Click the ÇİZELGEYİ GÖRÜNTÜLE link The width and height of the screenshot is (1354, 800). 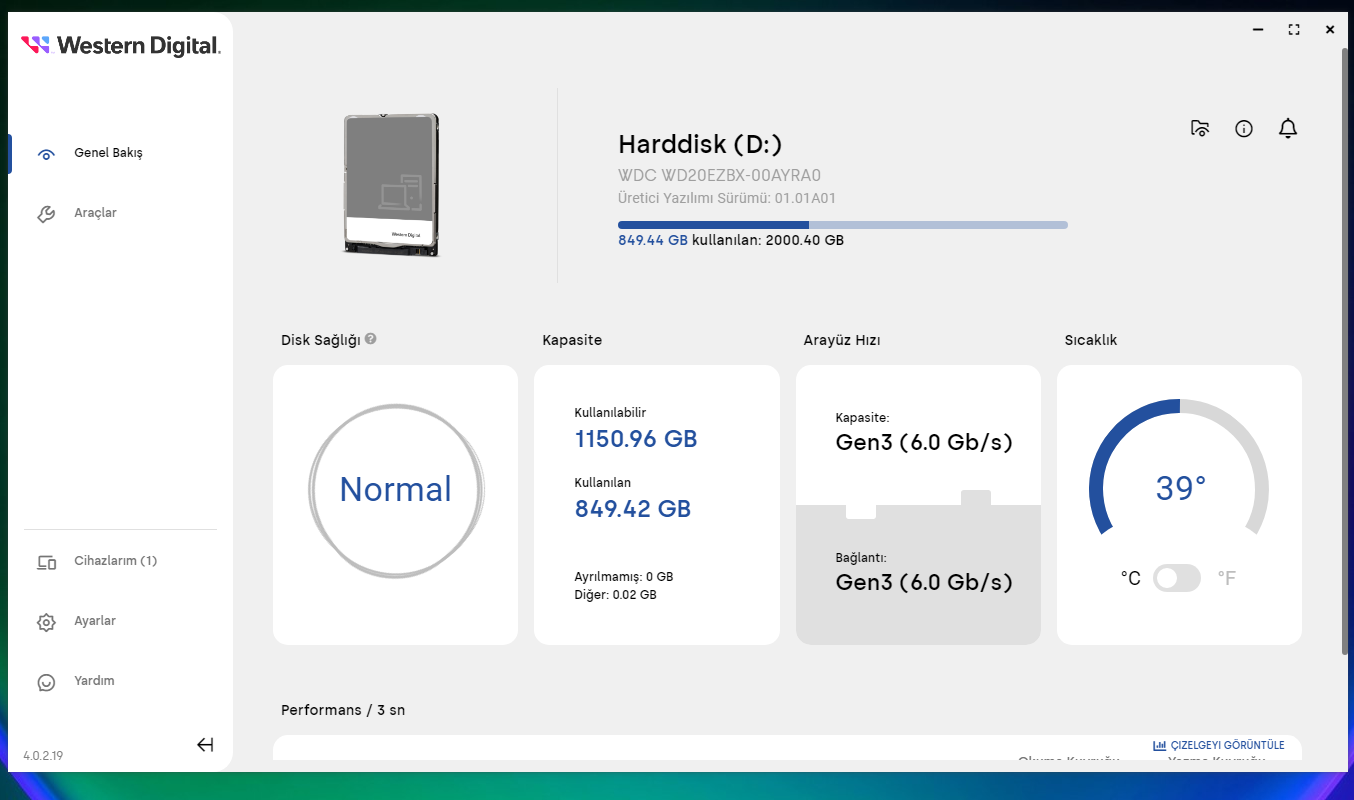(x=1227, y=745)
